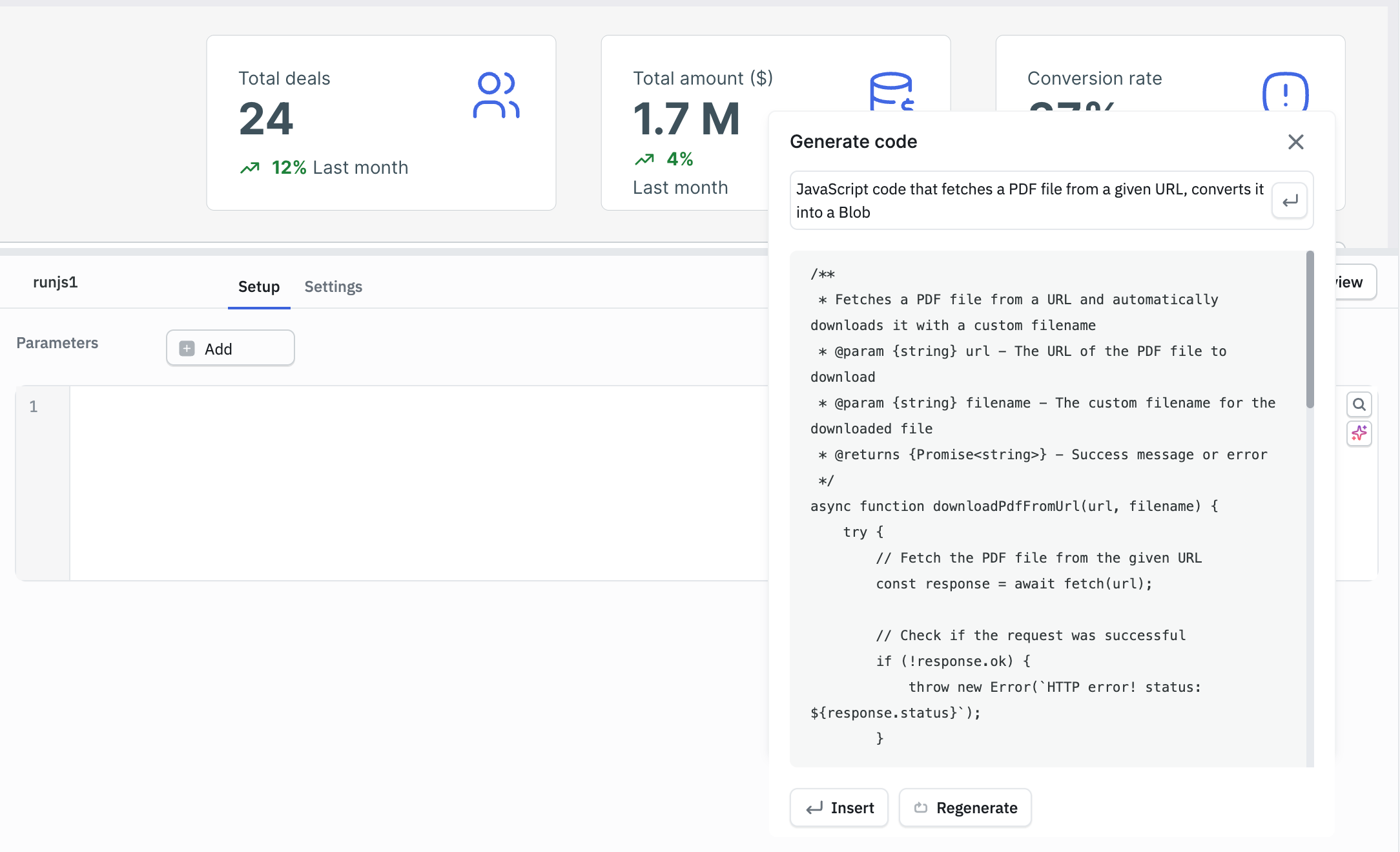1400x852 pixels.
Task: Click line 1 of the code editor
Action: [x=258, y=407]
